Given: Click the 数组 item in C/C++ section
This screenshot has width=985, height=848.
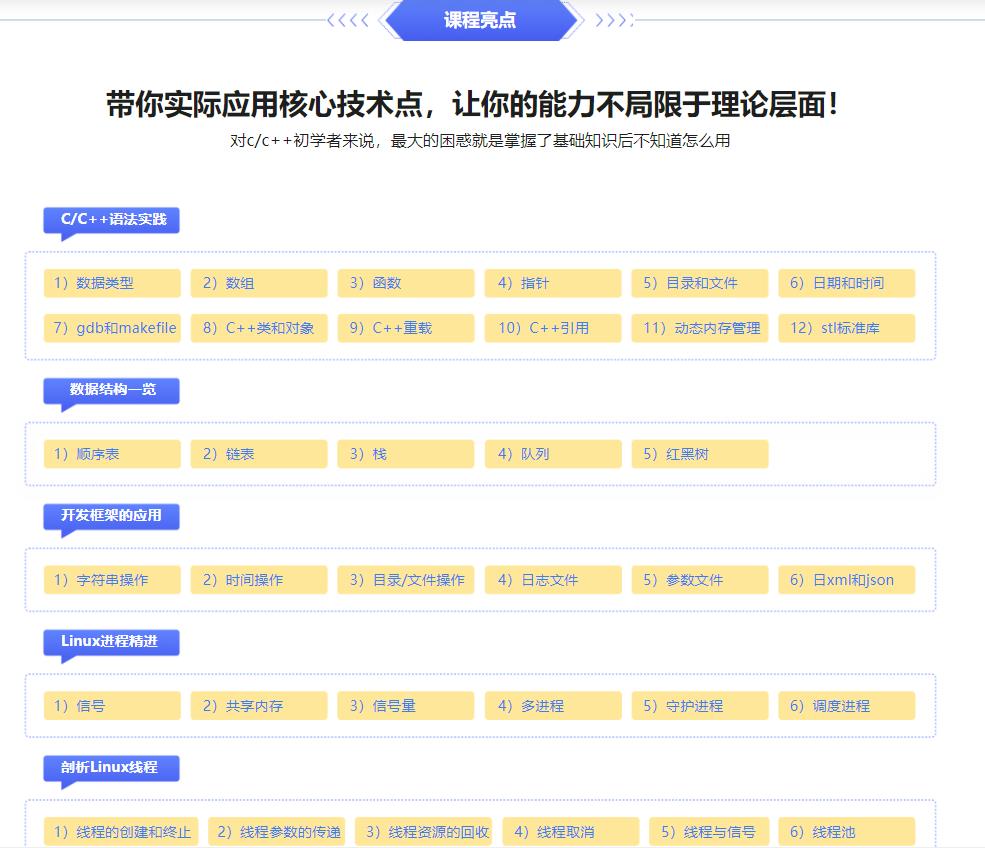Looking at the screenshot, I should 257,283.
